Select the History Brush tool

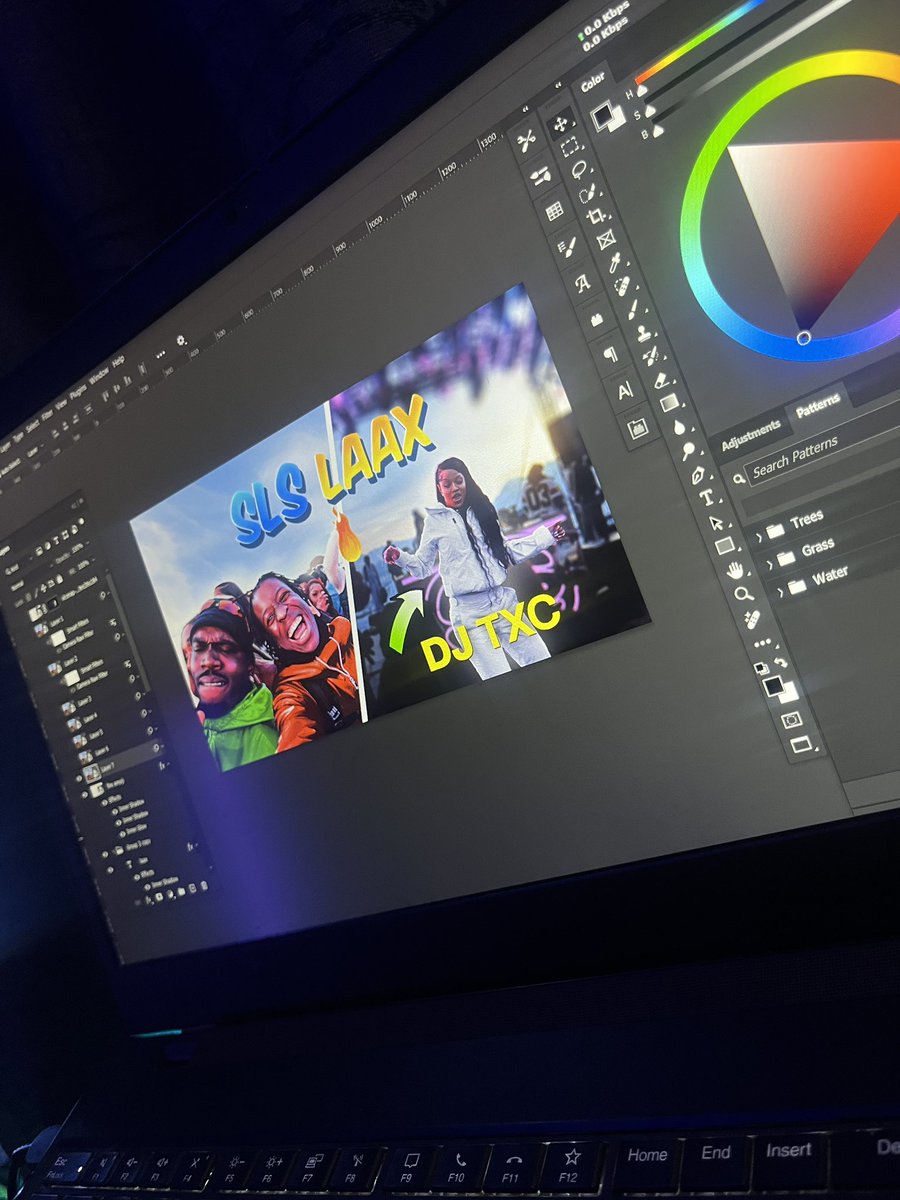click(651, 355)
